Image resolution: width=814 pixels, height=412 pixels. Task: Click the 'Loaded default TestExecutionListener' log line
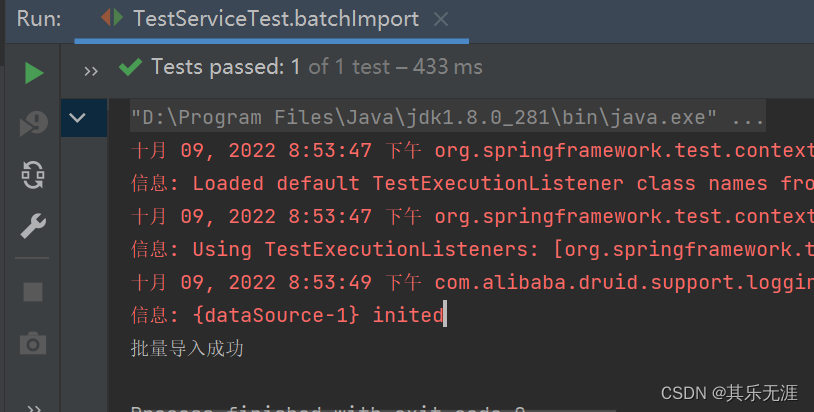470,184
